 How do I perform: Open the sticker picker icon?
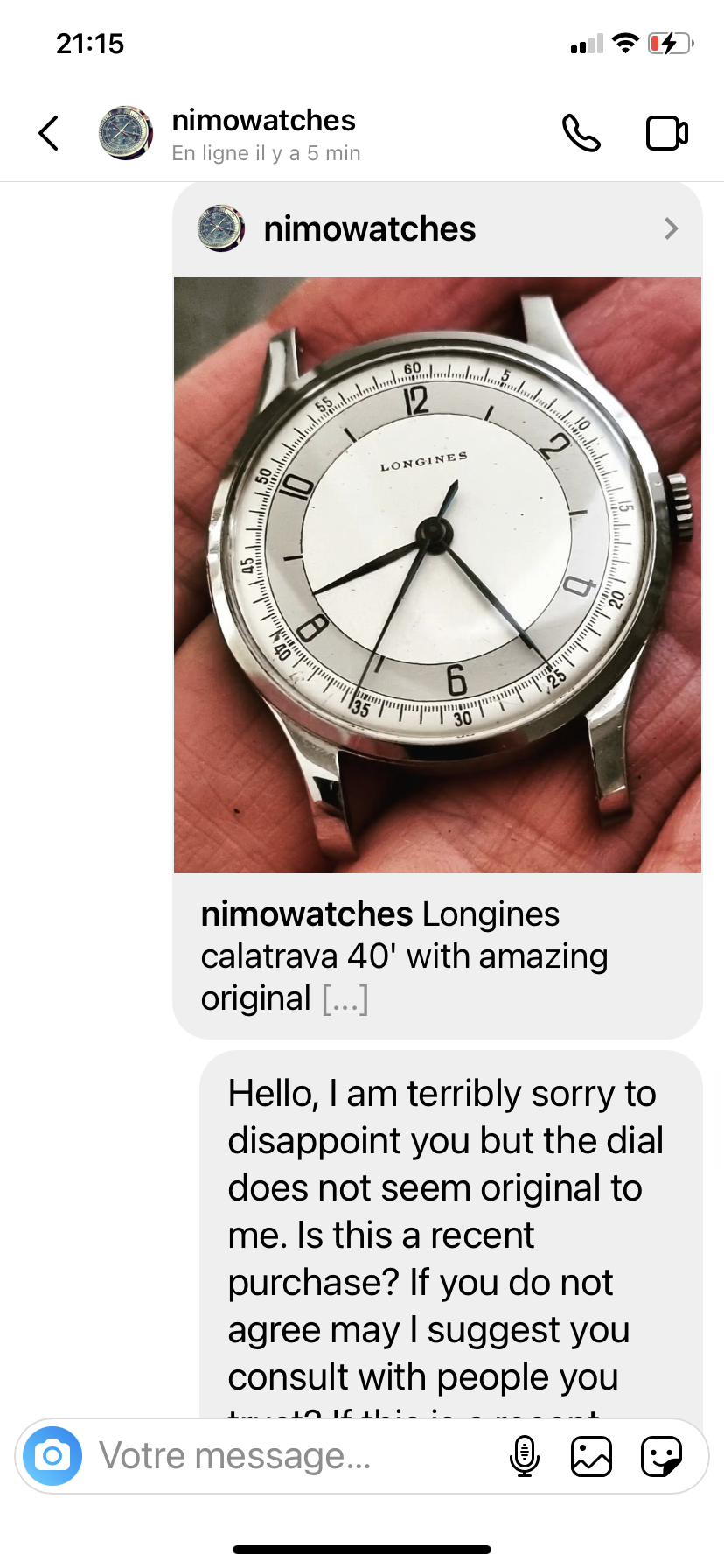point(661,1457)
